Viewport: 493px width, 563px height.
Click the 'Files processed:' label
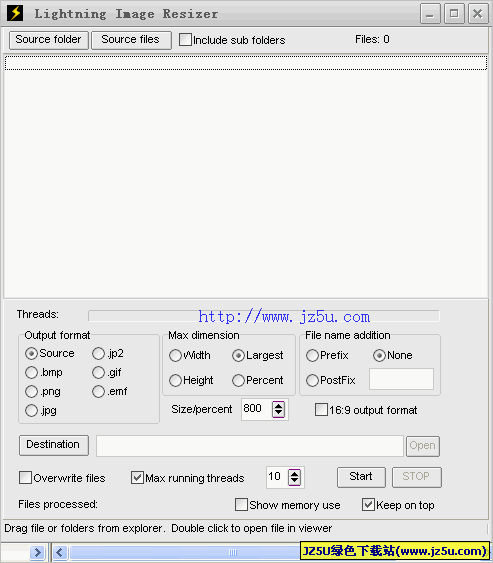(x=58, y=504)
